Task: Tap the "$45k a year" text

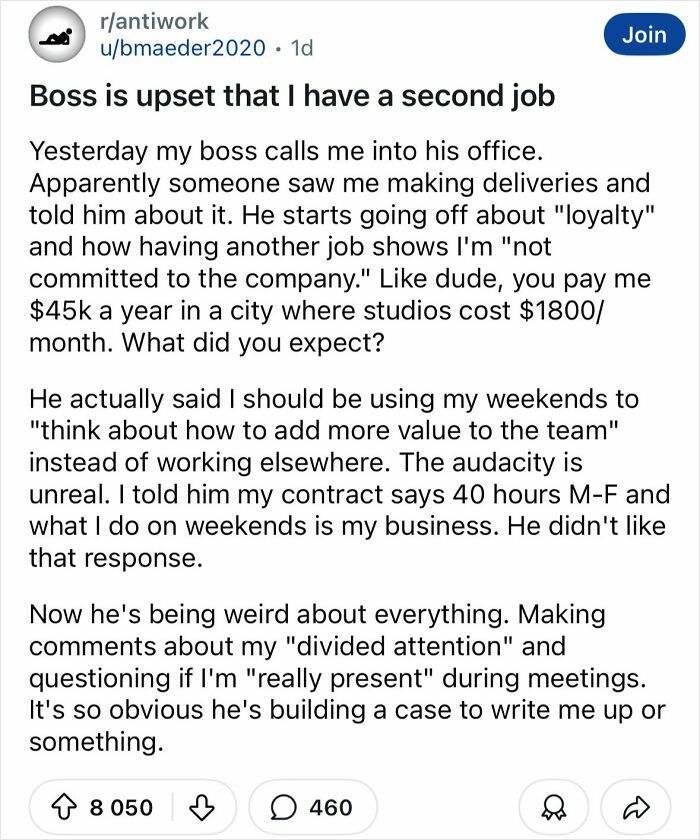Action: [100, 311]
